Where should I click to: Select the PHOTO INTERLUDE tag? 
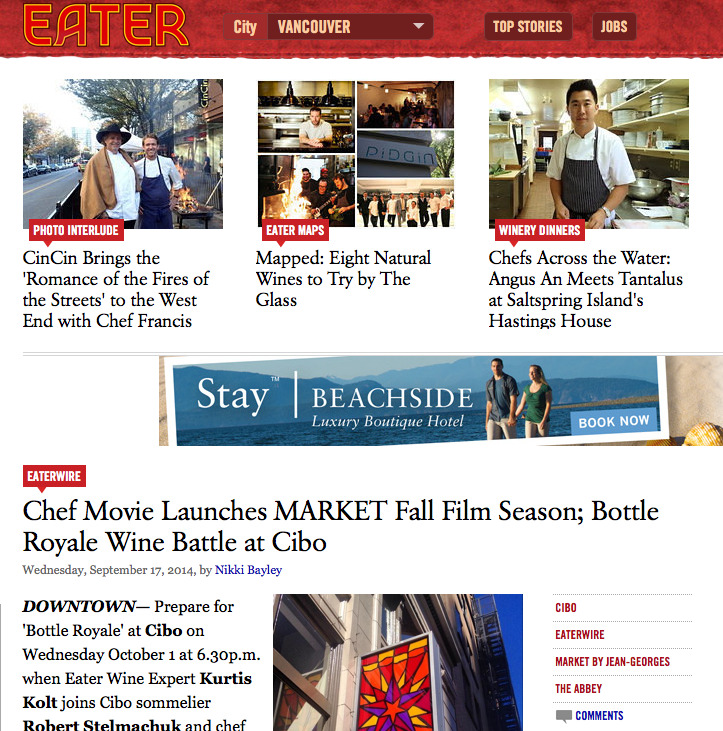coord(76,230)
